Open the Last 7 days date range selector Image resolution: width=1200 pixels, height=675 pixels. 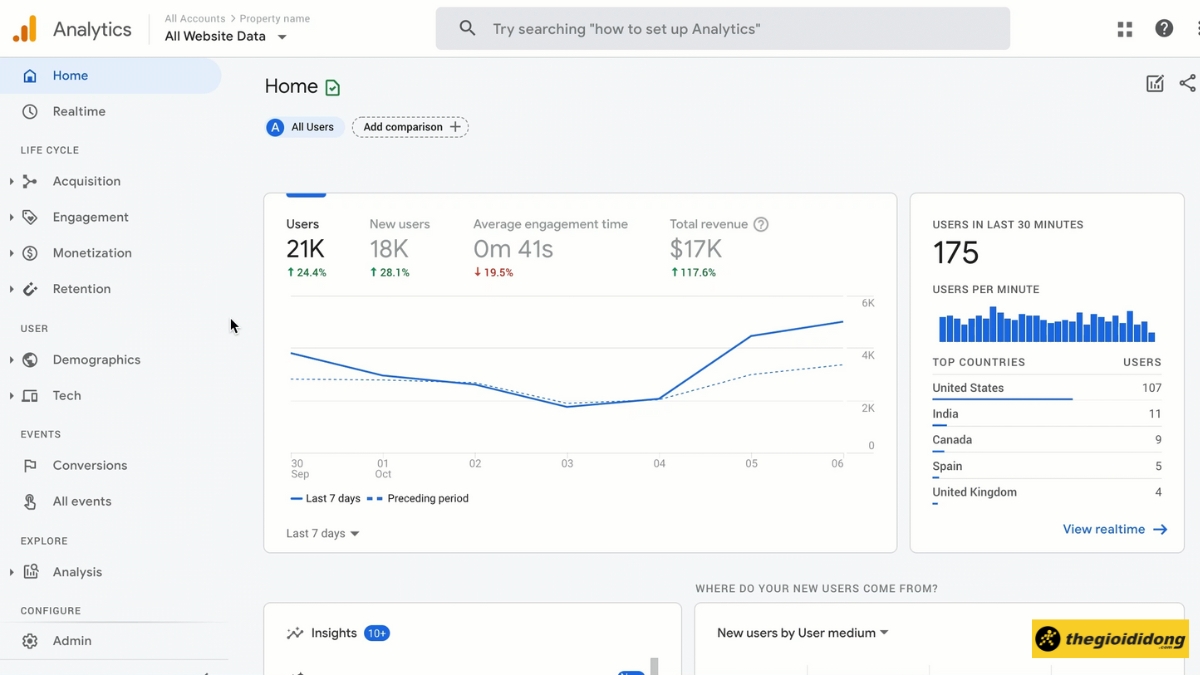point(322,533)
